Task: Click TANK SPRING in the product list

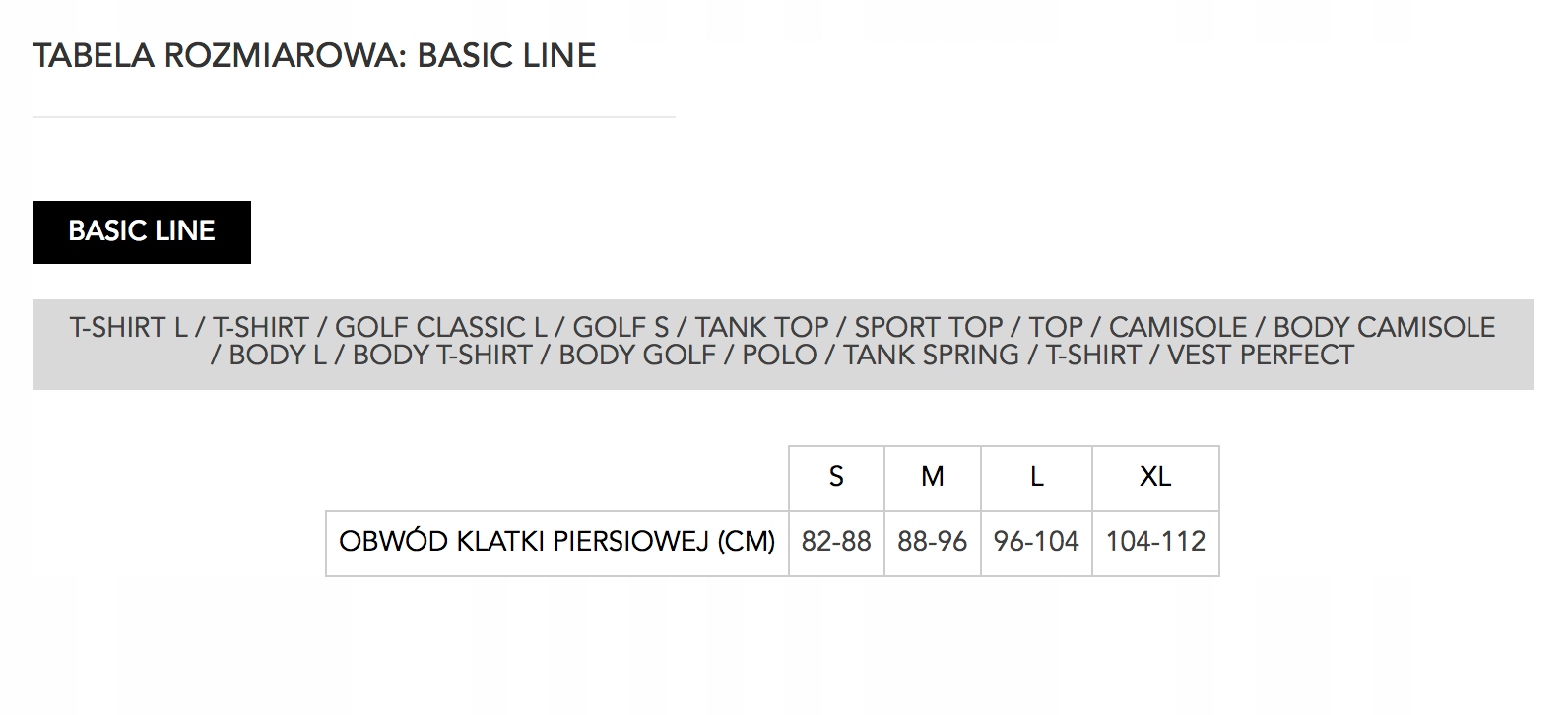Action: tap(931, 356)
